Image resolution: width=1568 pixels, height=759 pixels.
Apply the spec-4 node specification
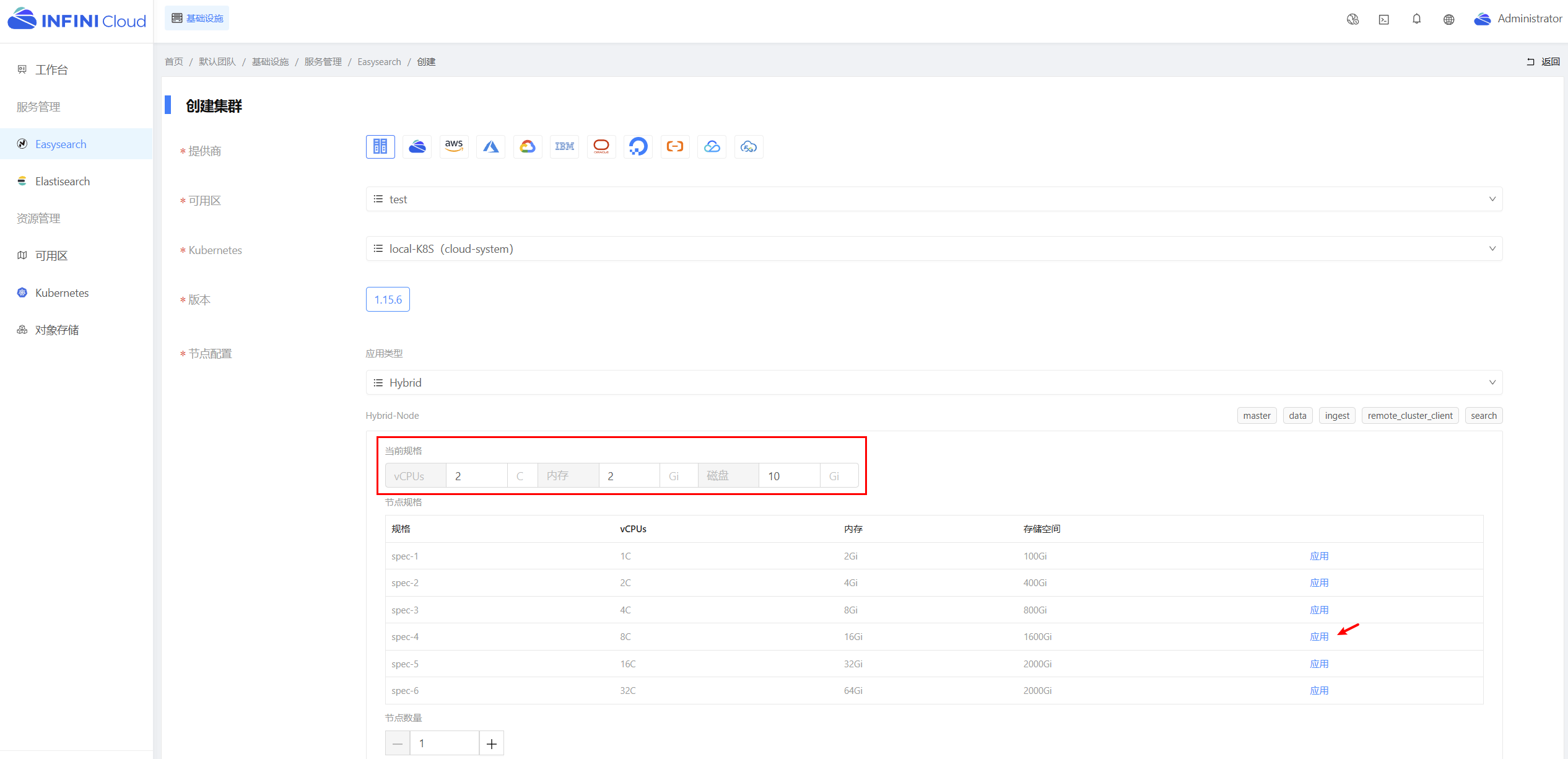pyautogui.click(x=1319, y=637)
